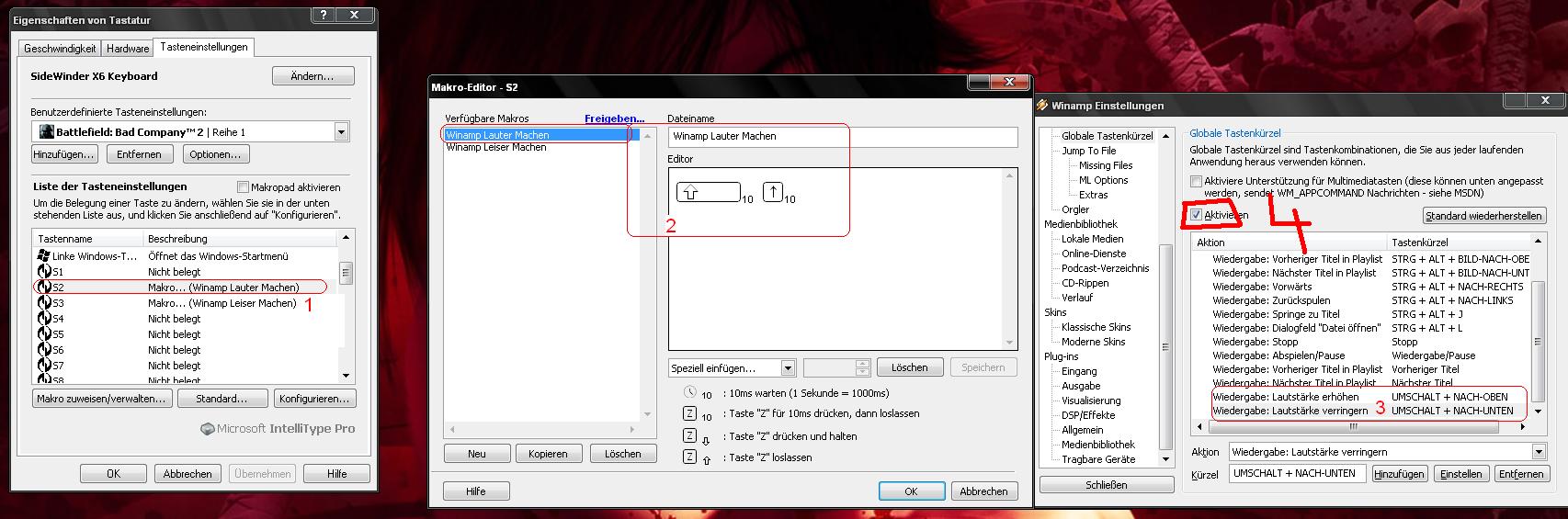Click the Shift key symbol in the macro editor
1568x519 pixels.
coord(708,193)
